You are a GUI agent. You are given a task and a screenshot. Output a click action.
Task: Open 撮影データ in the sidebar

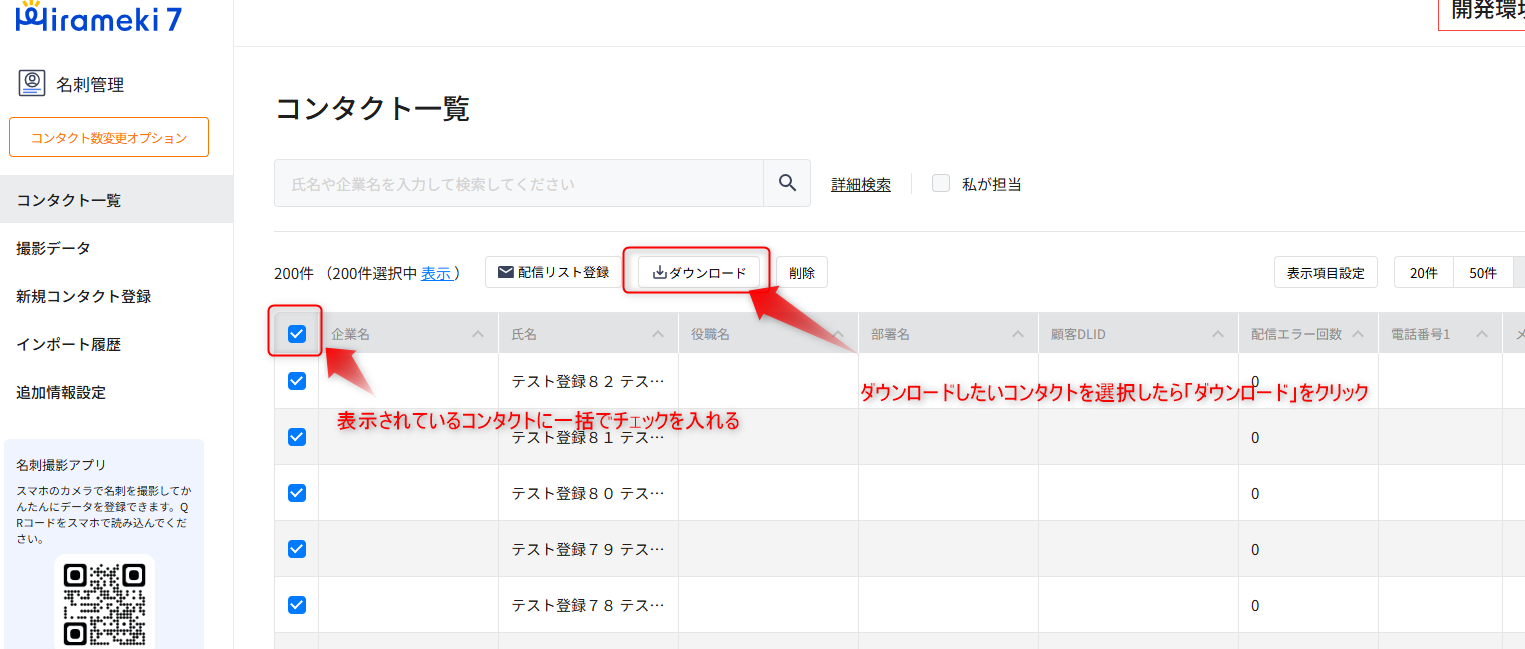[53, 248]
